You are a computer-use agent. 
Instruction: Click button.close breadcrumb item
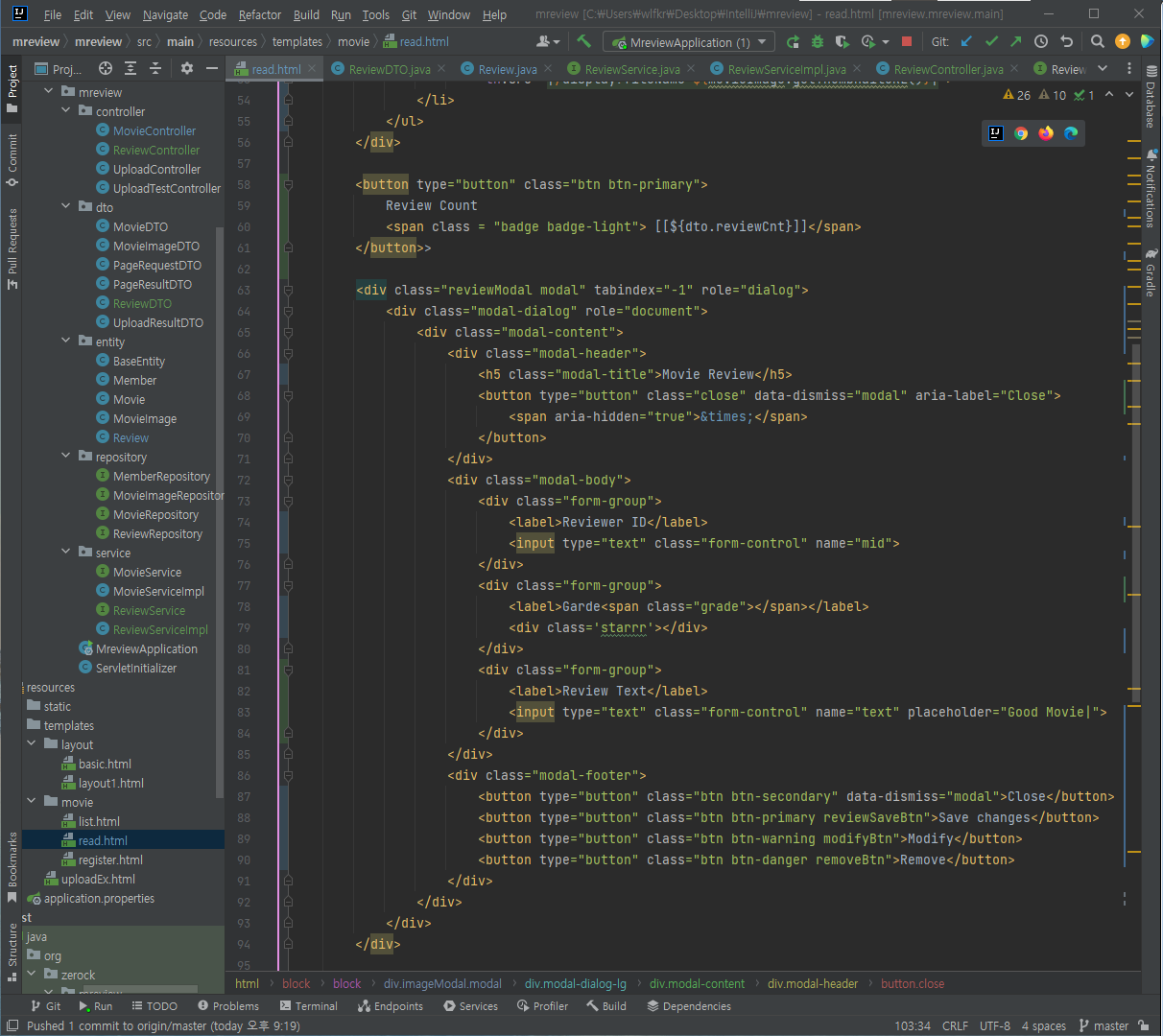tap(913, 983)
